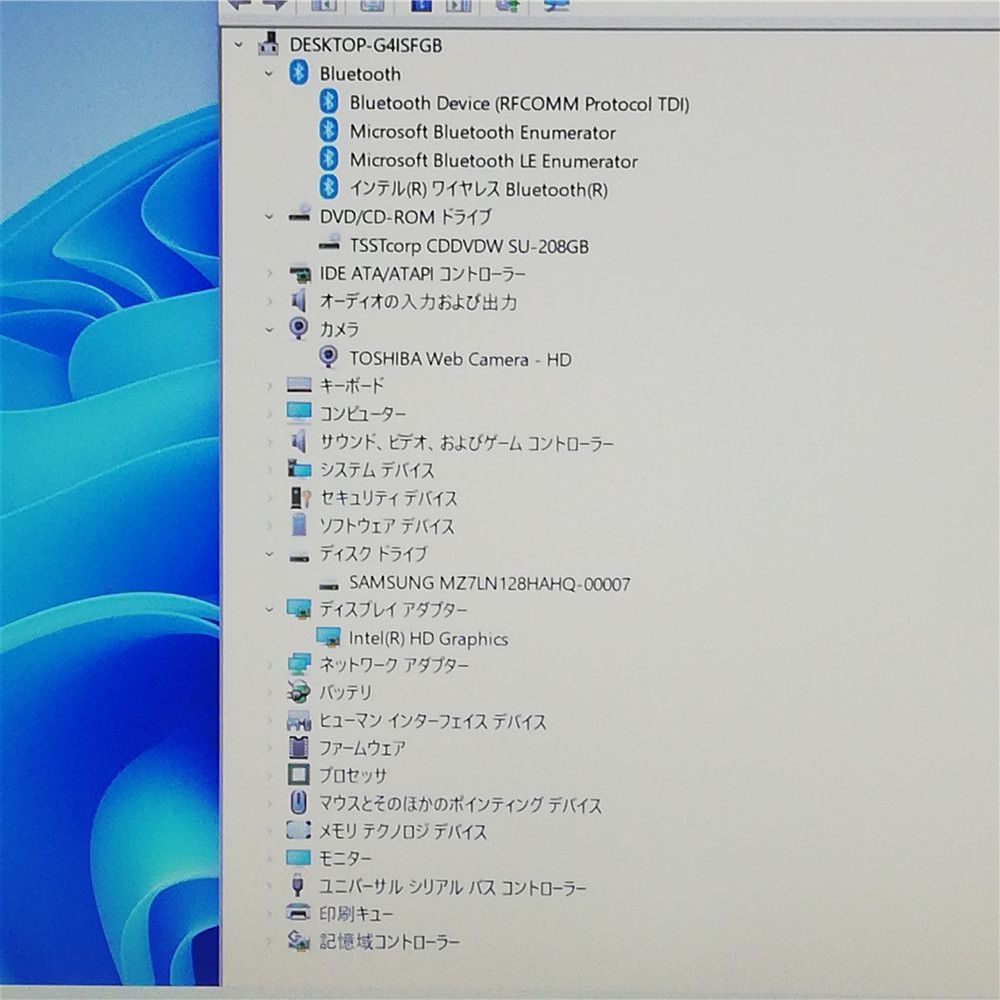The height and width of the screenshot is (1000, 1000).
Task: Click the ディスク ドライブ icon
Action: pos(298,558)
